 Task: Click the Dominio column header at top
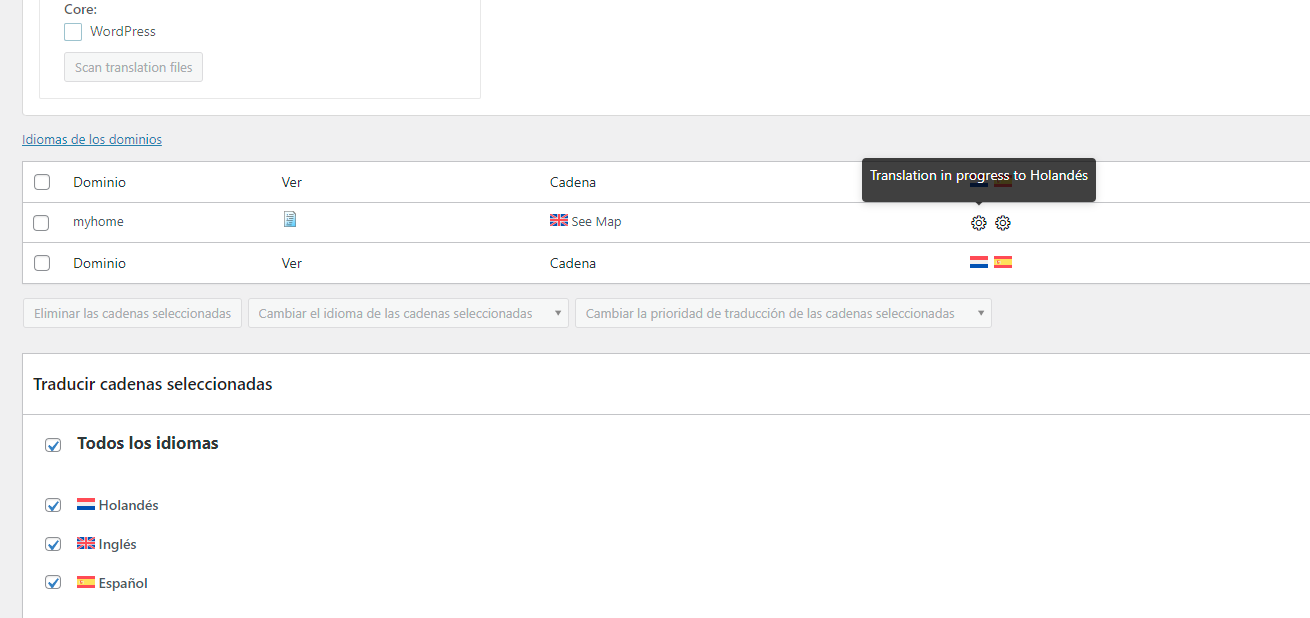[x=99, y=182]
